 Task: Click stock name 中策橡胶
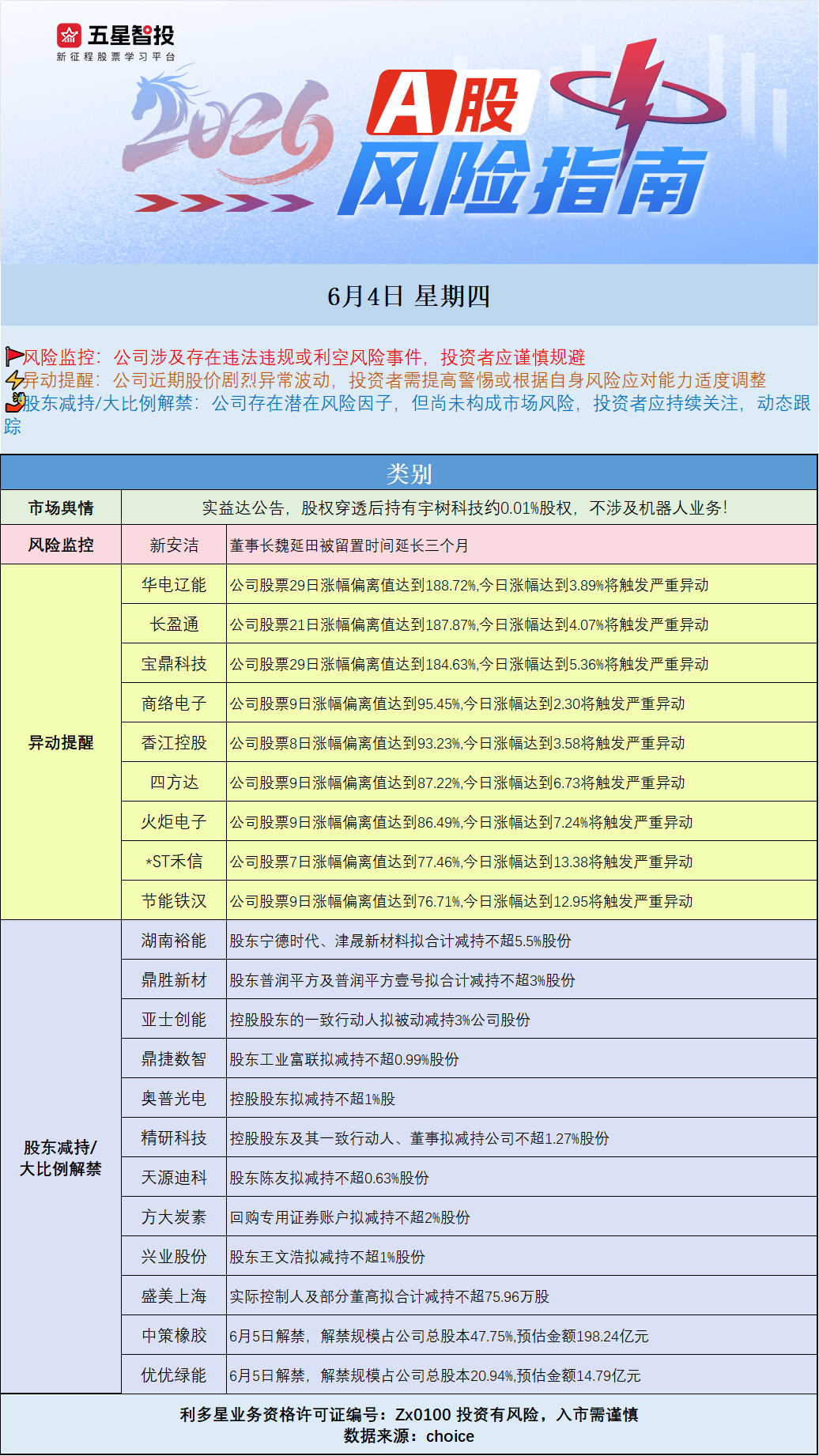(x=174, y=1335)
